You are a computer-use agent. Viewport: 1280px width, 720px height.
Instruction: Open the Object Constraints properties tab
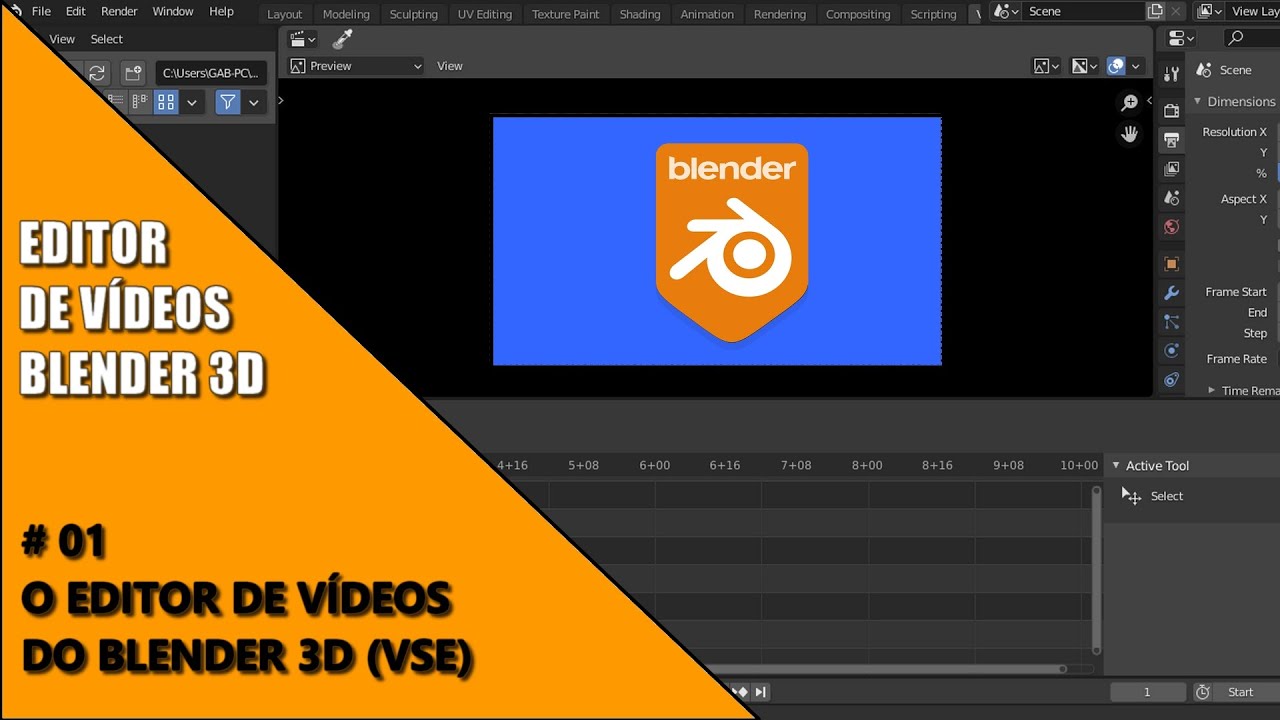click(x=1172, y=380)
